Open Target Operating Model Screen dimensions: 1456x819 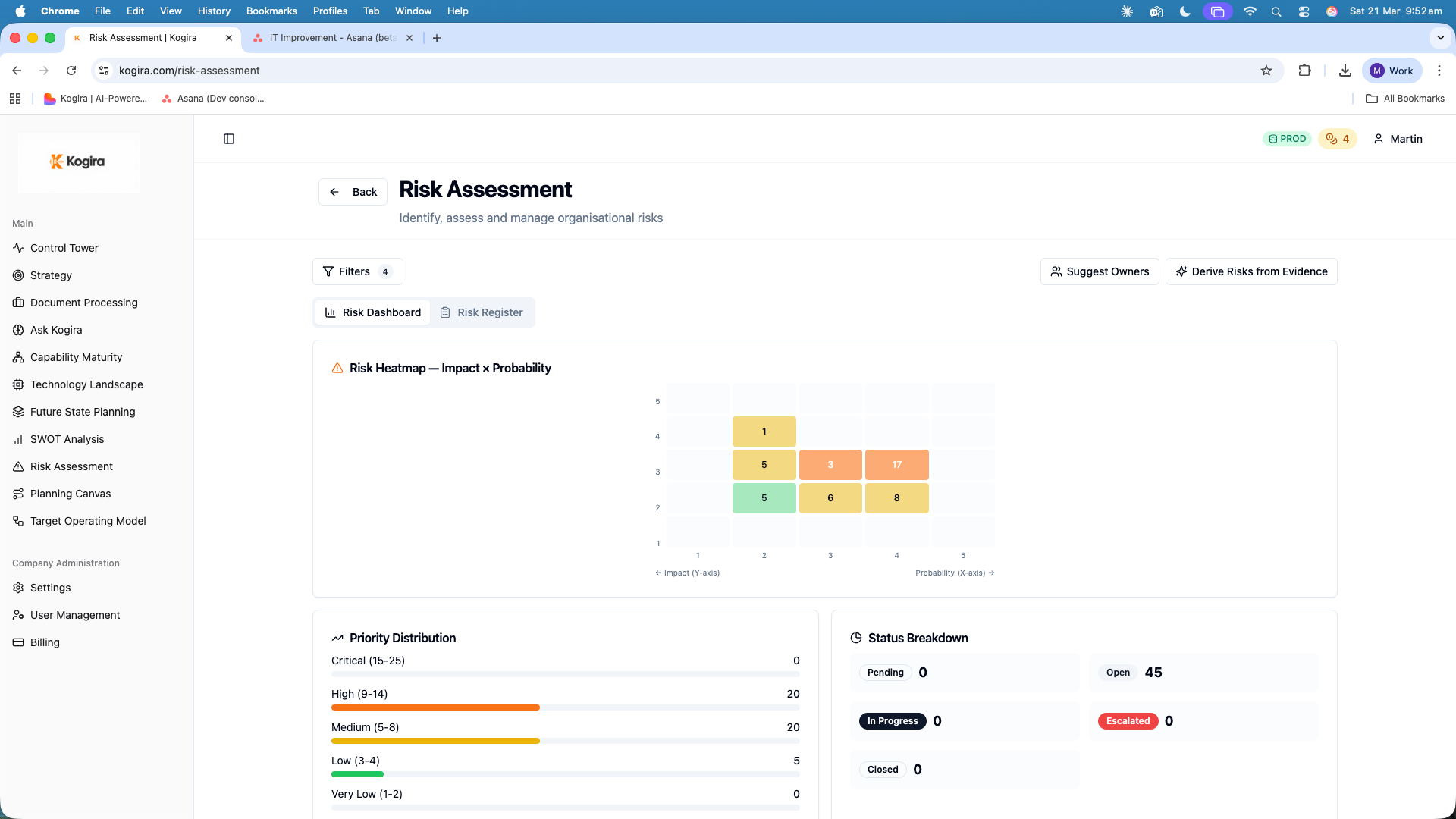[88, 521]
